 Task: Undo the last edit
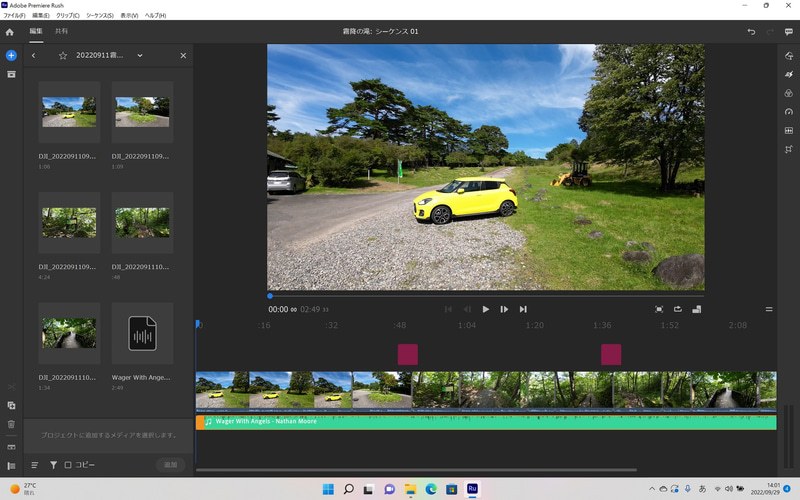(x=751, y=32)
